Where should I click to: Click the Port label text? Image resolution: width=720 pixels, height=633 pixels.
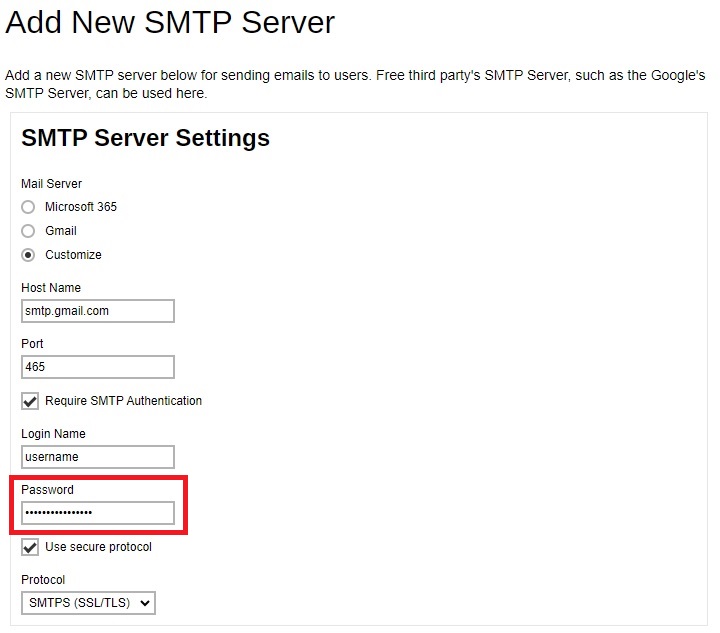click(x=32, y=344)
